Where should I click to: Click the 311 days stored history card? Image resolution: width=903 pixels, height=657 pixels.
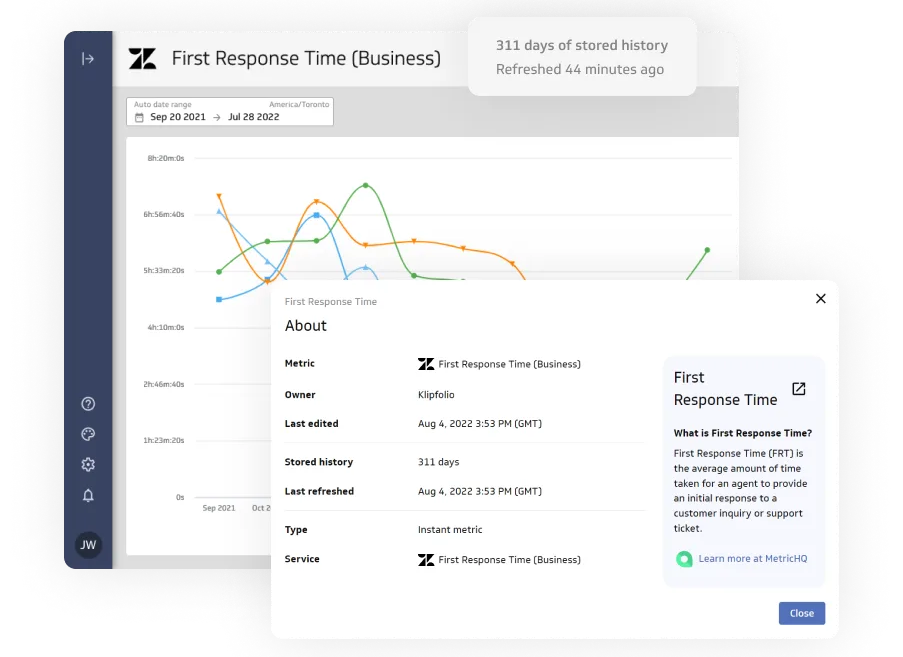tap(582, 57)
